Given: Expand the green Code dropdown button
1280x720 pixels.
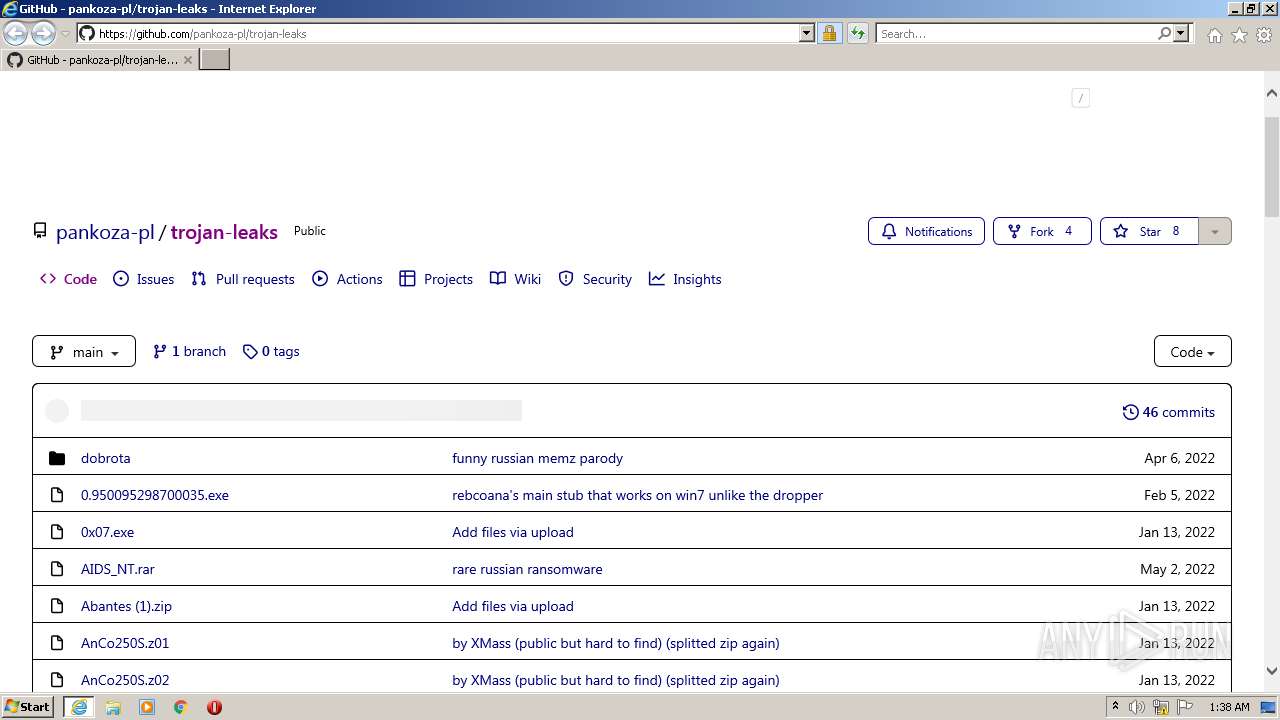Looking at the screenshot, I should pos(1192,351).
